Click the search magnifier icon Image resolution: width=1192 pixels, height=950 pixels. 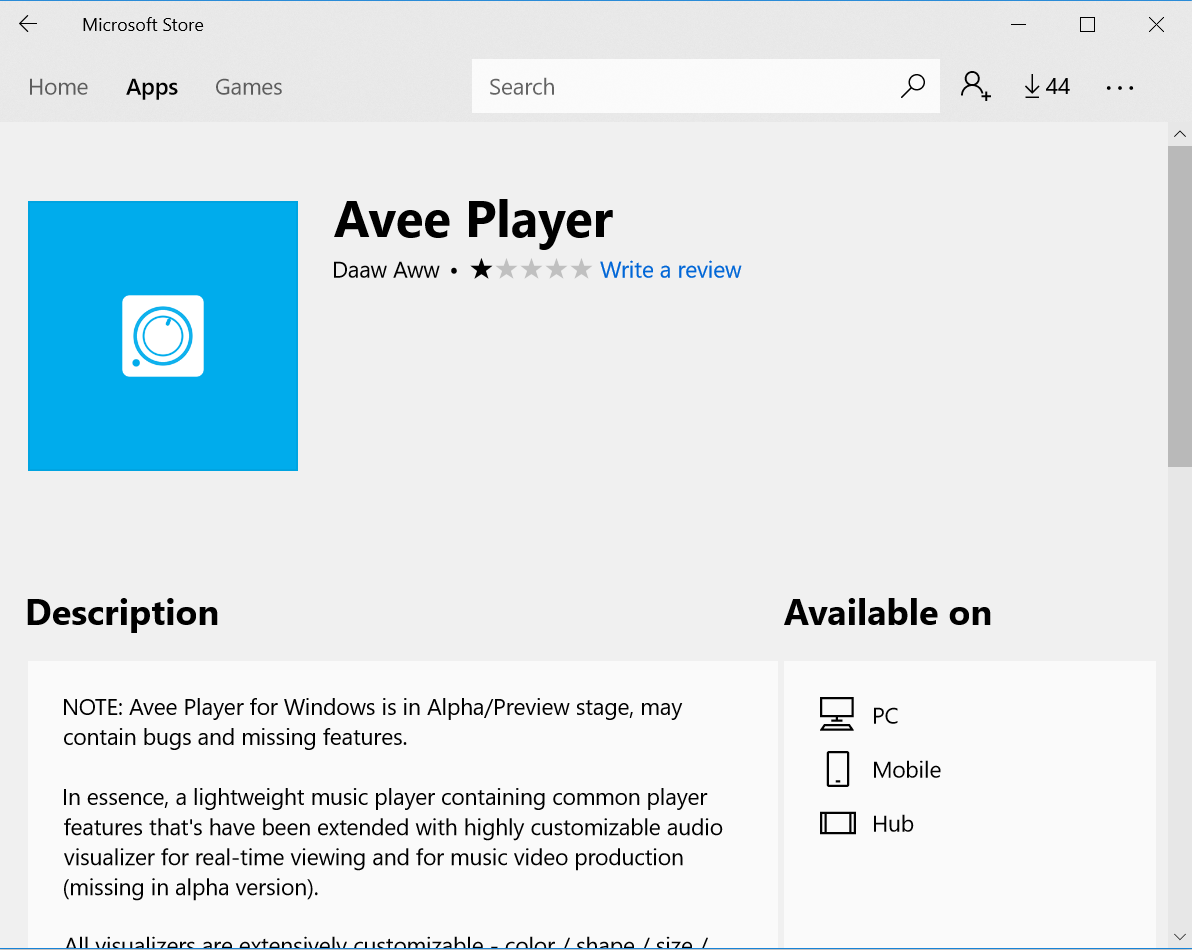pyautogui.click(x=912, y=87)
